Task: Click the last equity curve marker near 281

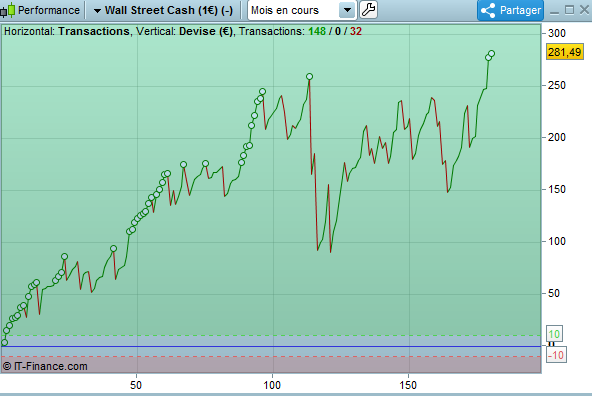Action: point(491,54)
